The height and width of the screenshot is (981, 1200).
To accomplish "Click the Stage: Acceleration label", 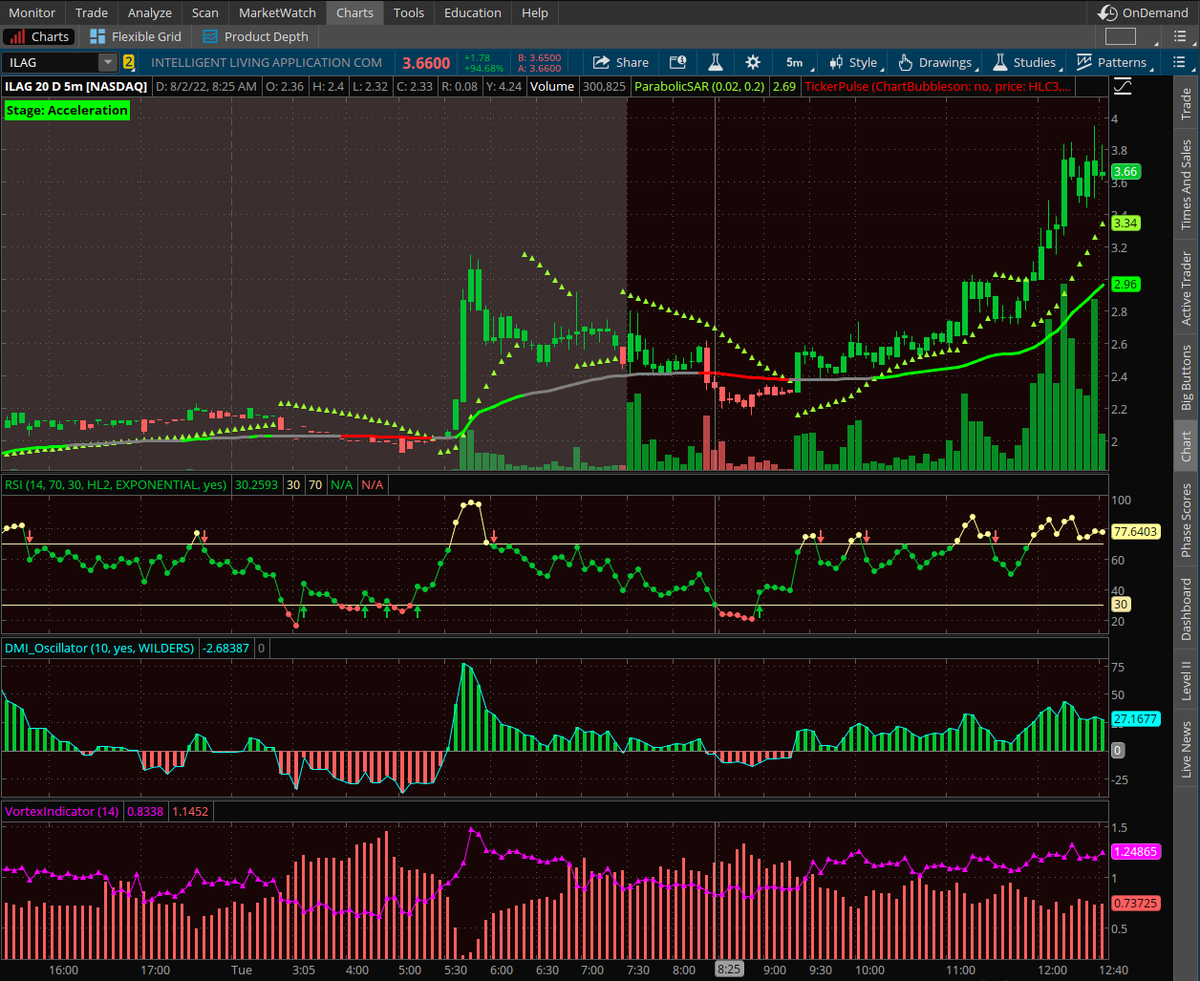I will point(67,110).
